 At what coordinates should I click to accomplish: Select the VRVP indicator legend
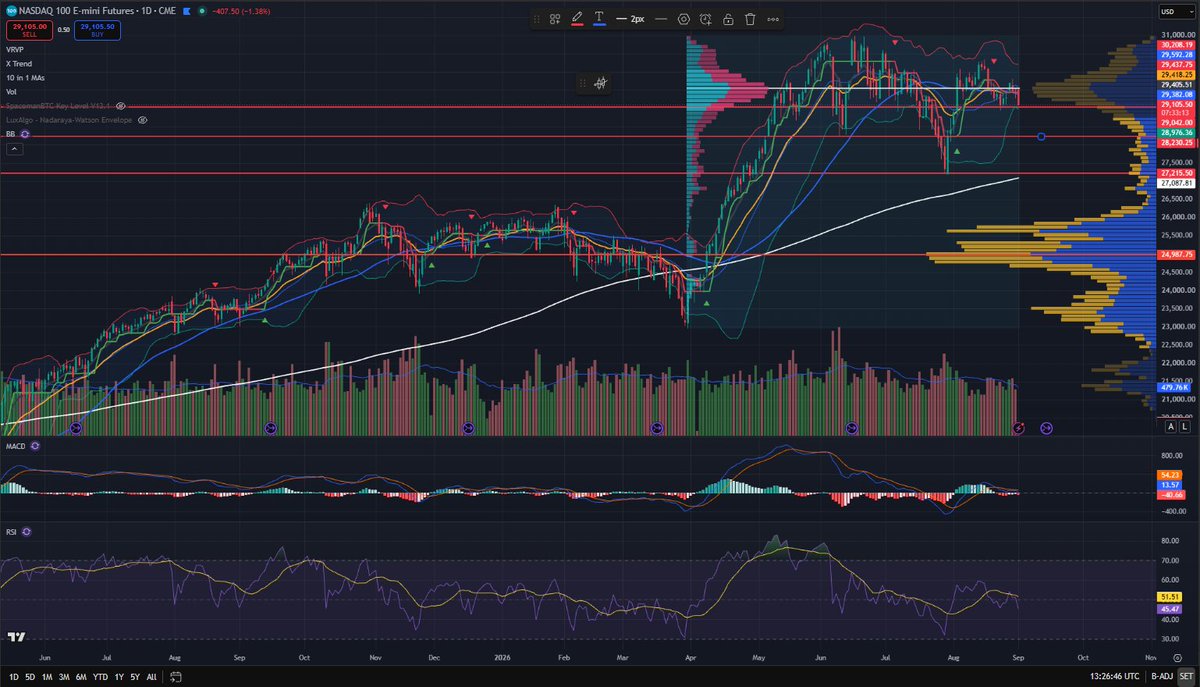tap(15, 49)
